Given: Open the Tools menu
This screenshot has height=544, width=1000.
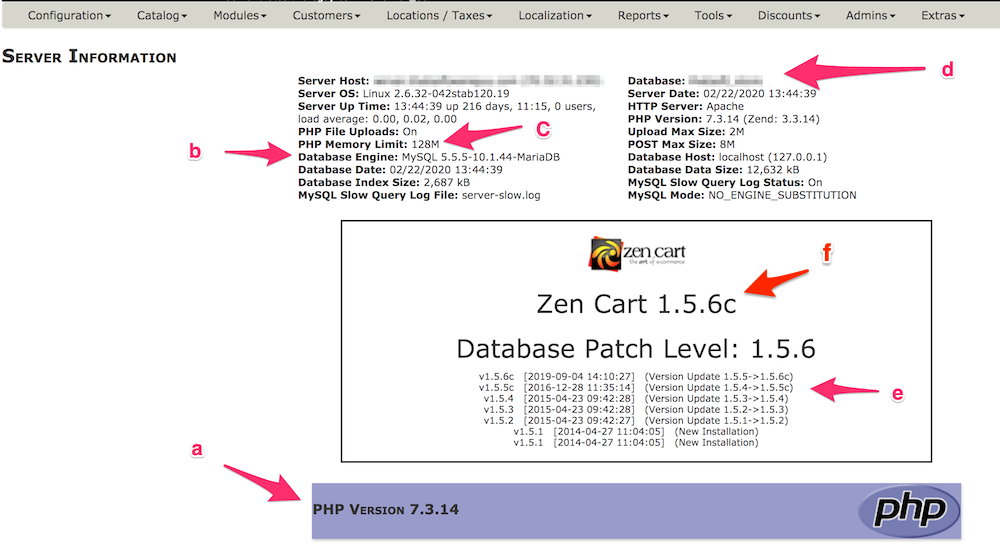Looking at the screenshot, I should pyautogui.click(x=713, y=15).
